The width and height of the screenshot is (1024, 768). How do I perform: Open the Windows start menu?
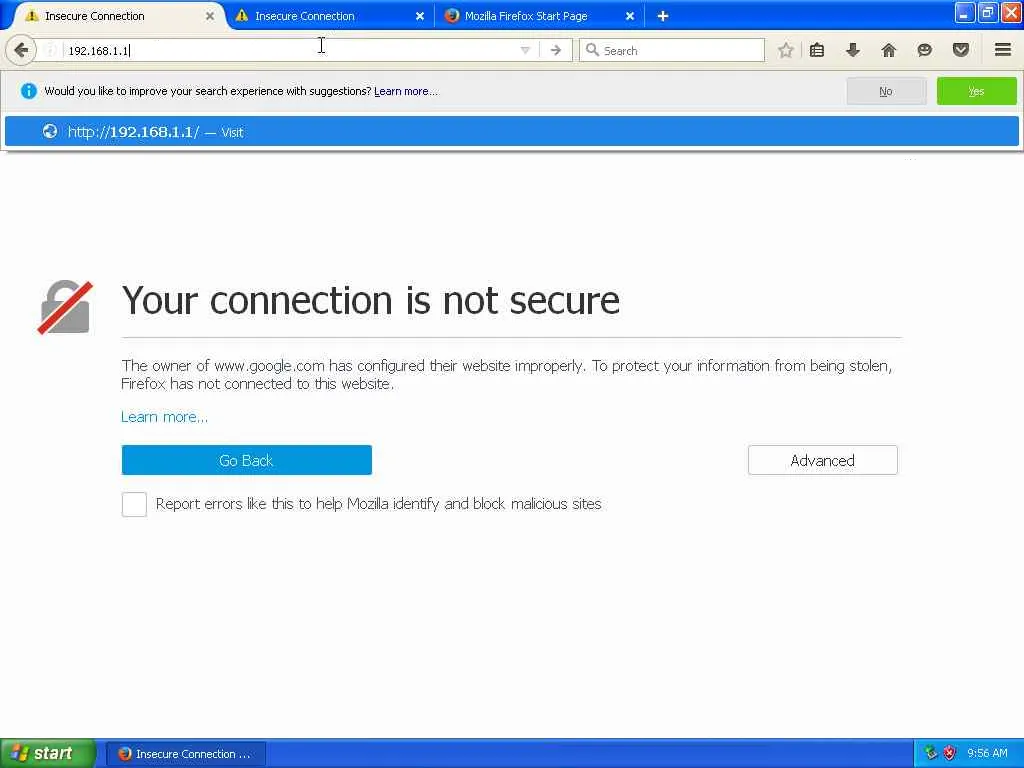tap(47, 754)
